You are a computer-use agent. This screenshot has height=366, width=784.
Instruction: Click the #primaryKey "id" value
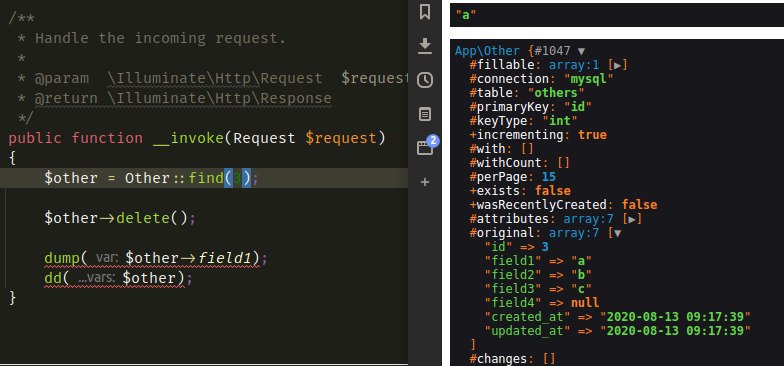coord(578,107)
